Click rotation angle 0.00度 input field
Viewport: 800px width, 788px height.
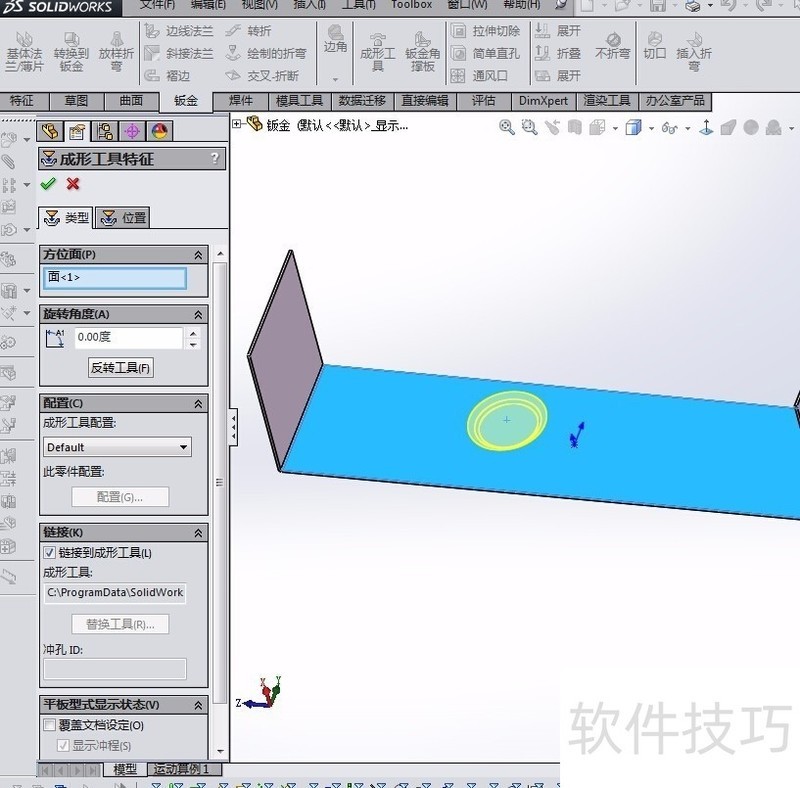pyautogui.click(x=129, y=337)
